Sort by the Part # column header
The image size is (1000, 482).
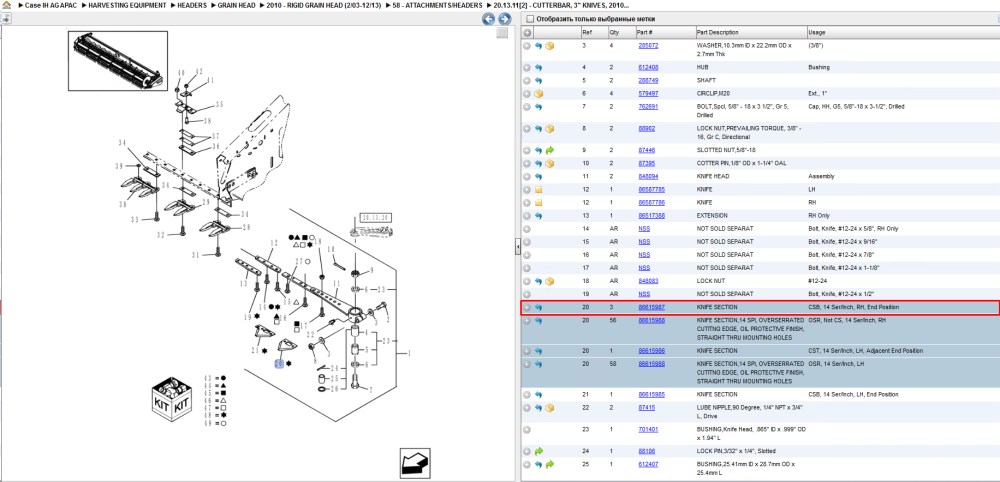[665, 33]
